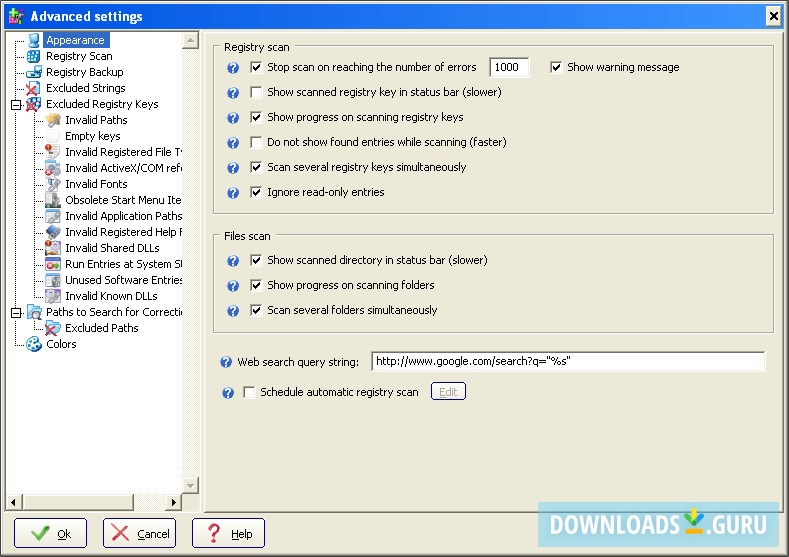This screenshot has width=789, height=557.
Task: Click the Invalid Application Paths icon
Action: 53,216
